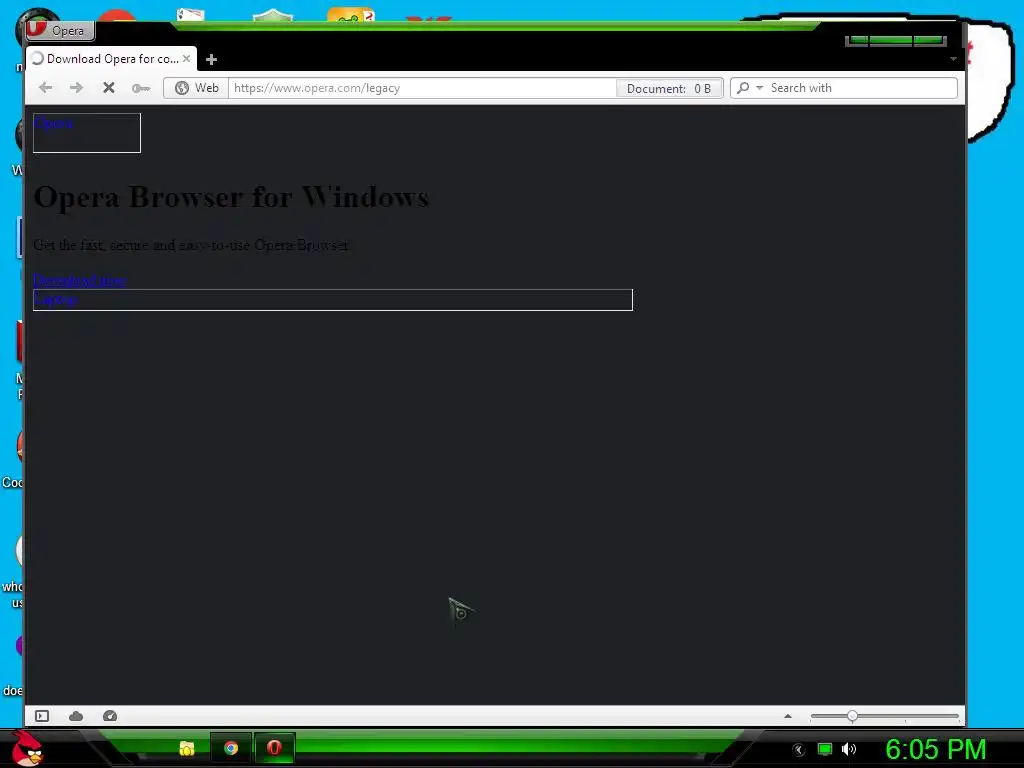
Task: Open search engine dropdown arrow
Action: 760,88
